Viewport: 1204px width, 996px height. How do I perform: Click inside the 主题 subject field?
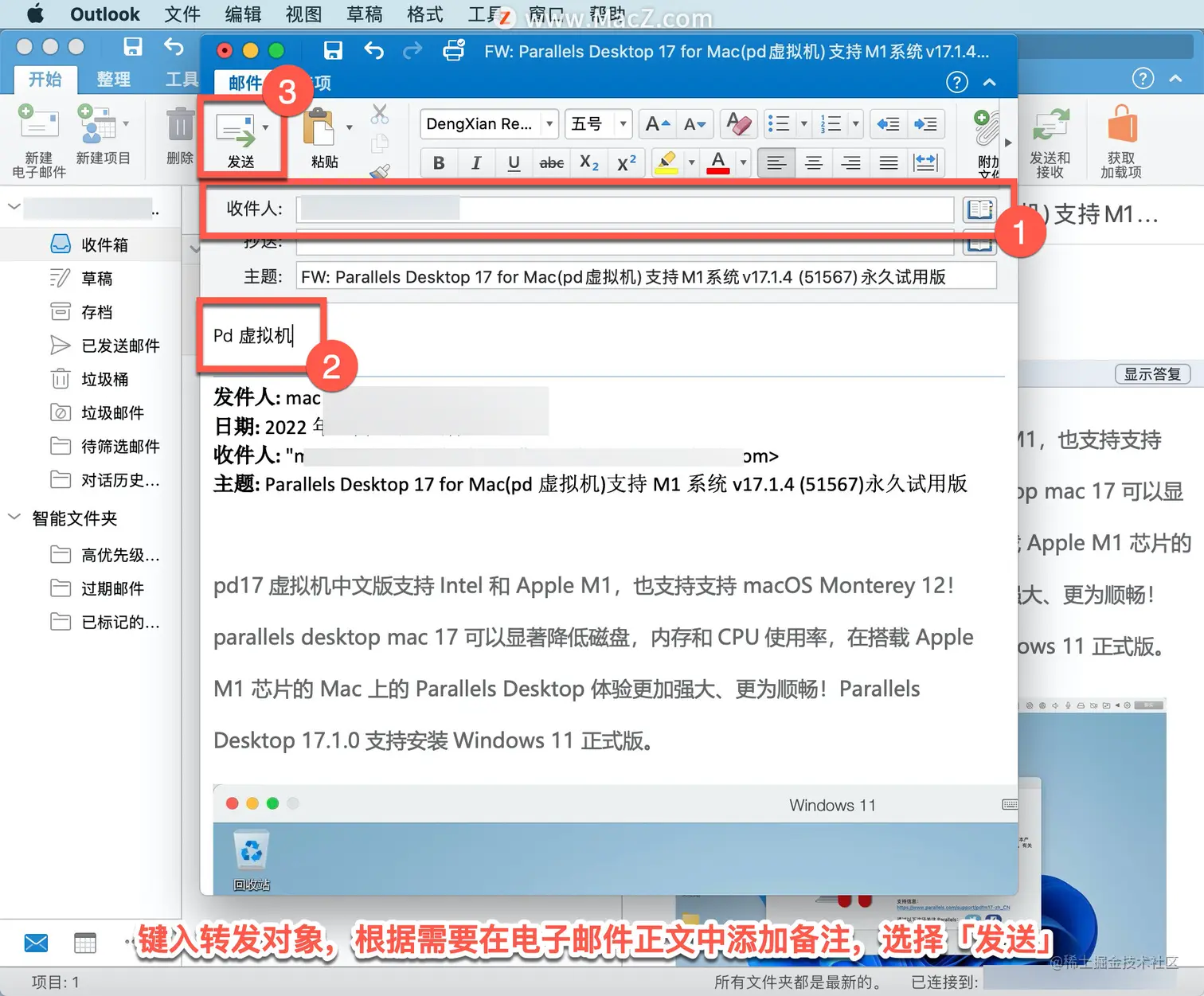(x=646, y=276)
